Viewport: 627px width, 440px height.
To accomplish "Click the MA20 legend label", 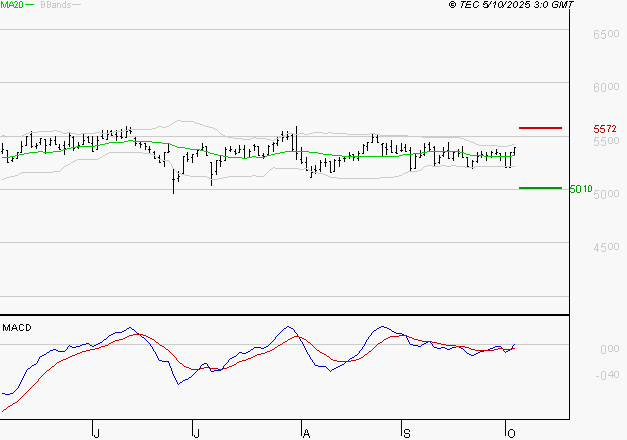I will [11, 5].
